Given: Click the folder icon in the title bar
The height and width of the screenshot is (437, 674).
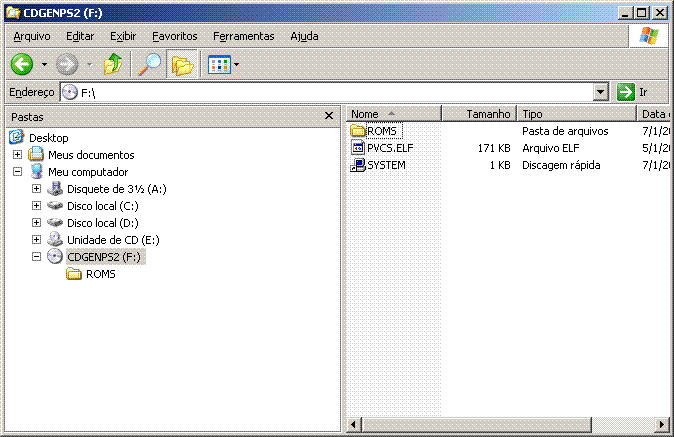Looking at the screenshot, I should coord(13,12).
